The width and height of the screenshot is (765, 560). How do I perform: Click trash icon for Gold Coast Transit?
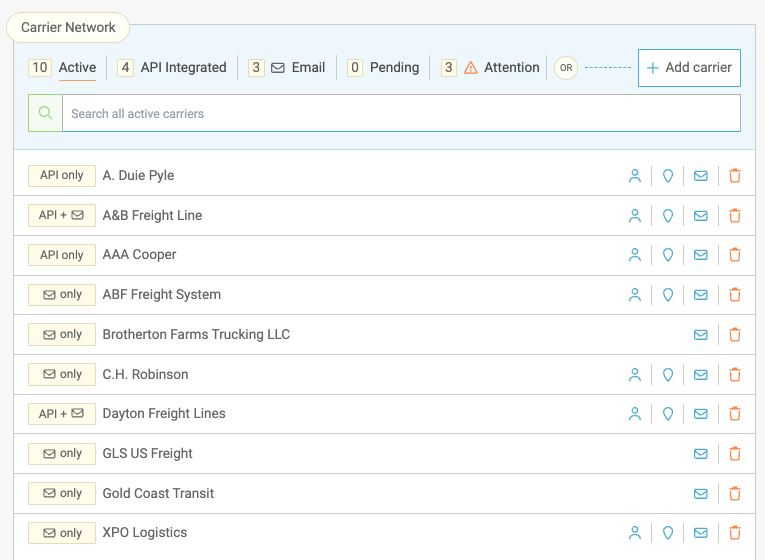735,494
